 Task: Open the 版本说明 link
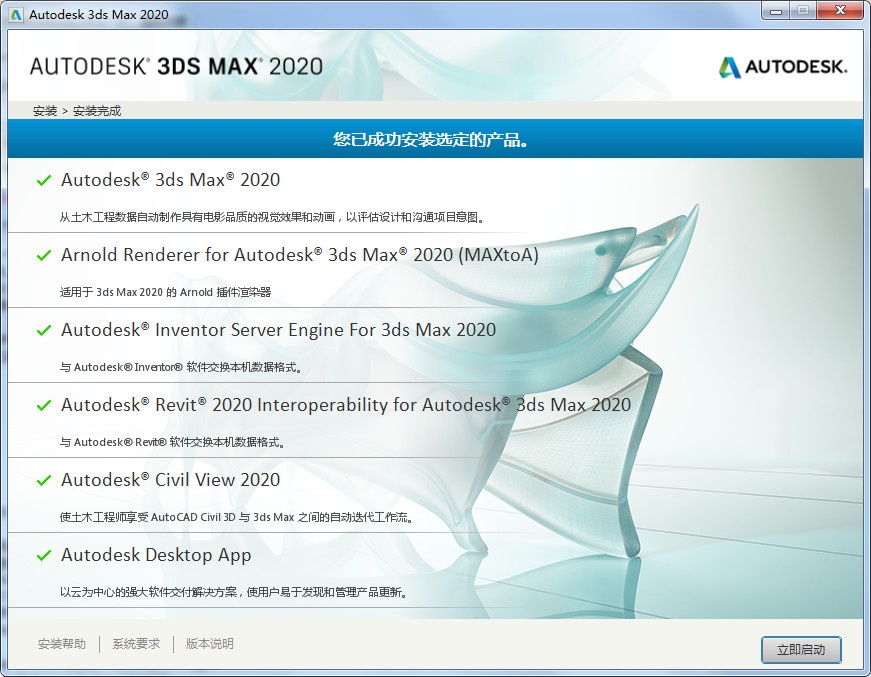coord(211,644)
